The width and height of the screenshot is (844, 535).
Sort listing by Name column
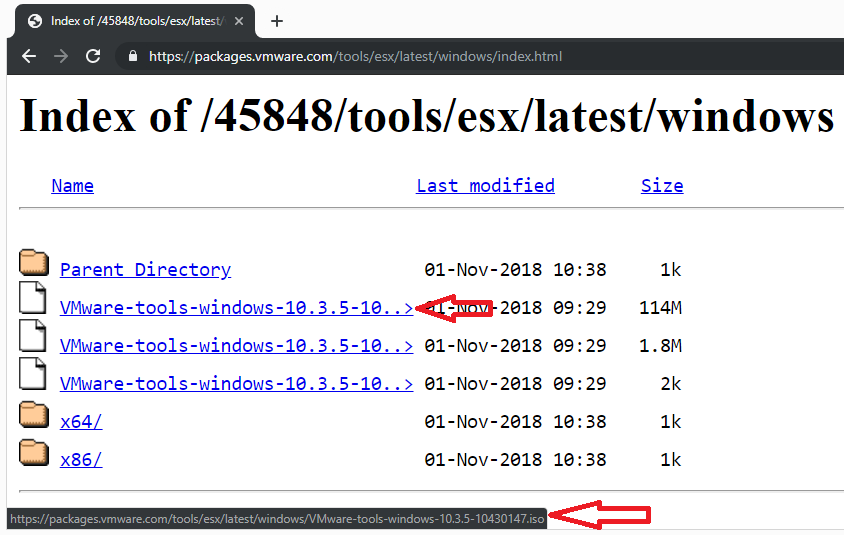tap(72, 186)
